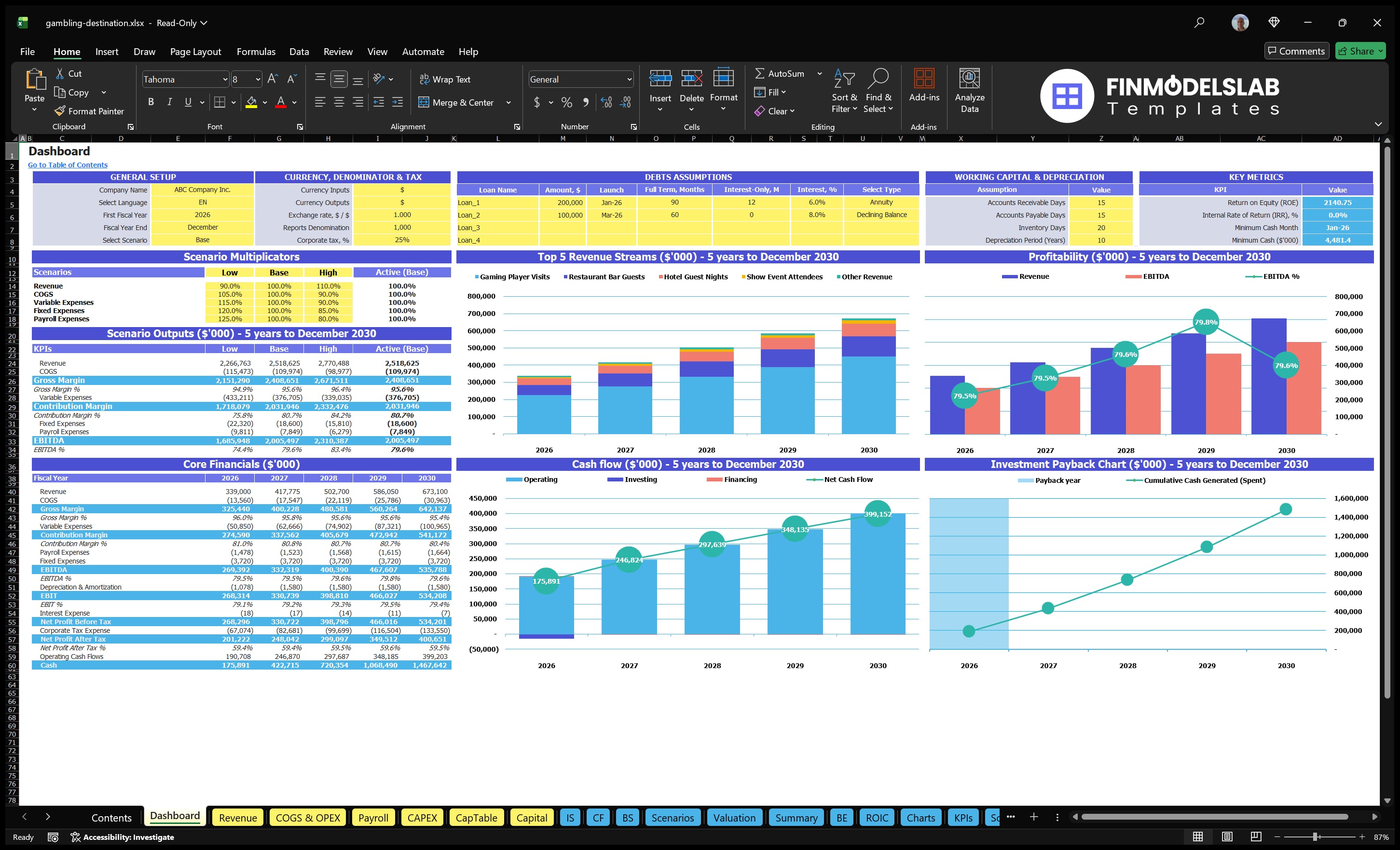Click the AutoSum icon
The width and height of the screenshot is (1400, 850).
coord(760,73)
